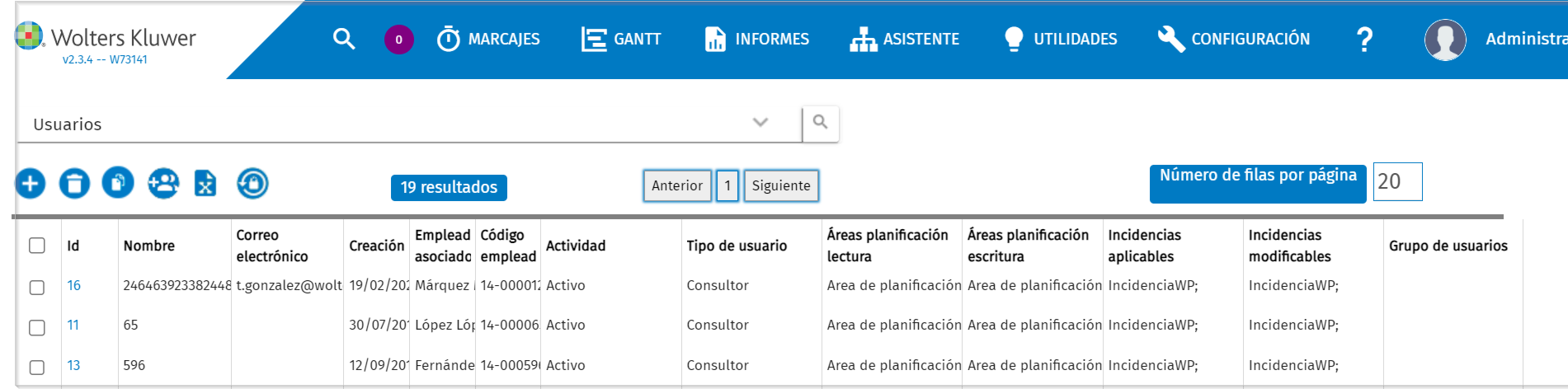Open the Utilidades menu
Viewport: 1568px width, 389px height.
point(1060,39)
